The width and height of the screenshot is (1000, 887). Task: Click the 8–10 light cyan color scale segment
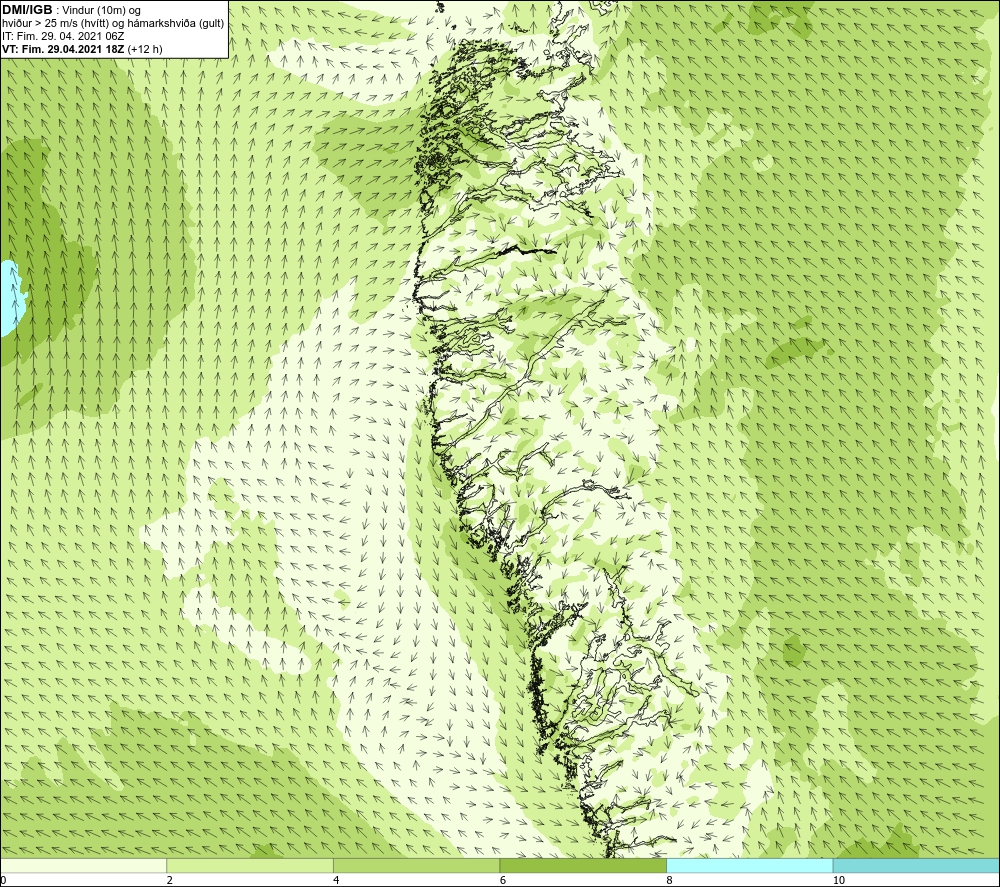click(749, 865)
